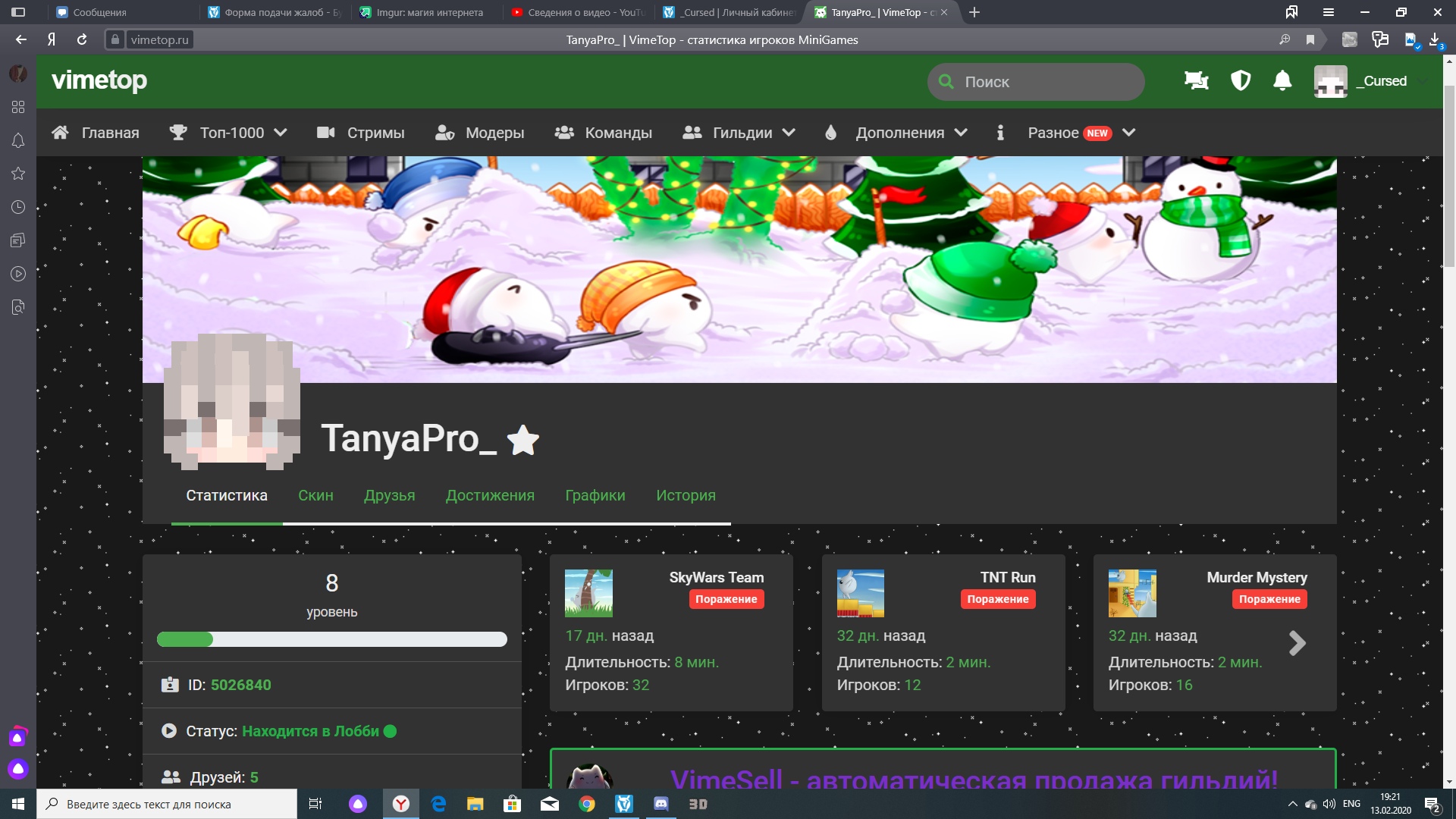The image size is (1456, 819).
Task: Focus the Поиск search field
Action: pyautogui.click(x=1035, y=82)
